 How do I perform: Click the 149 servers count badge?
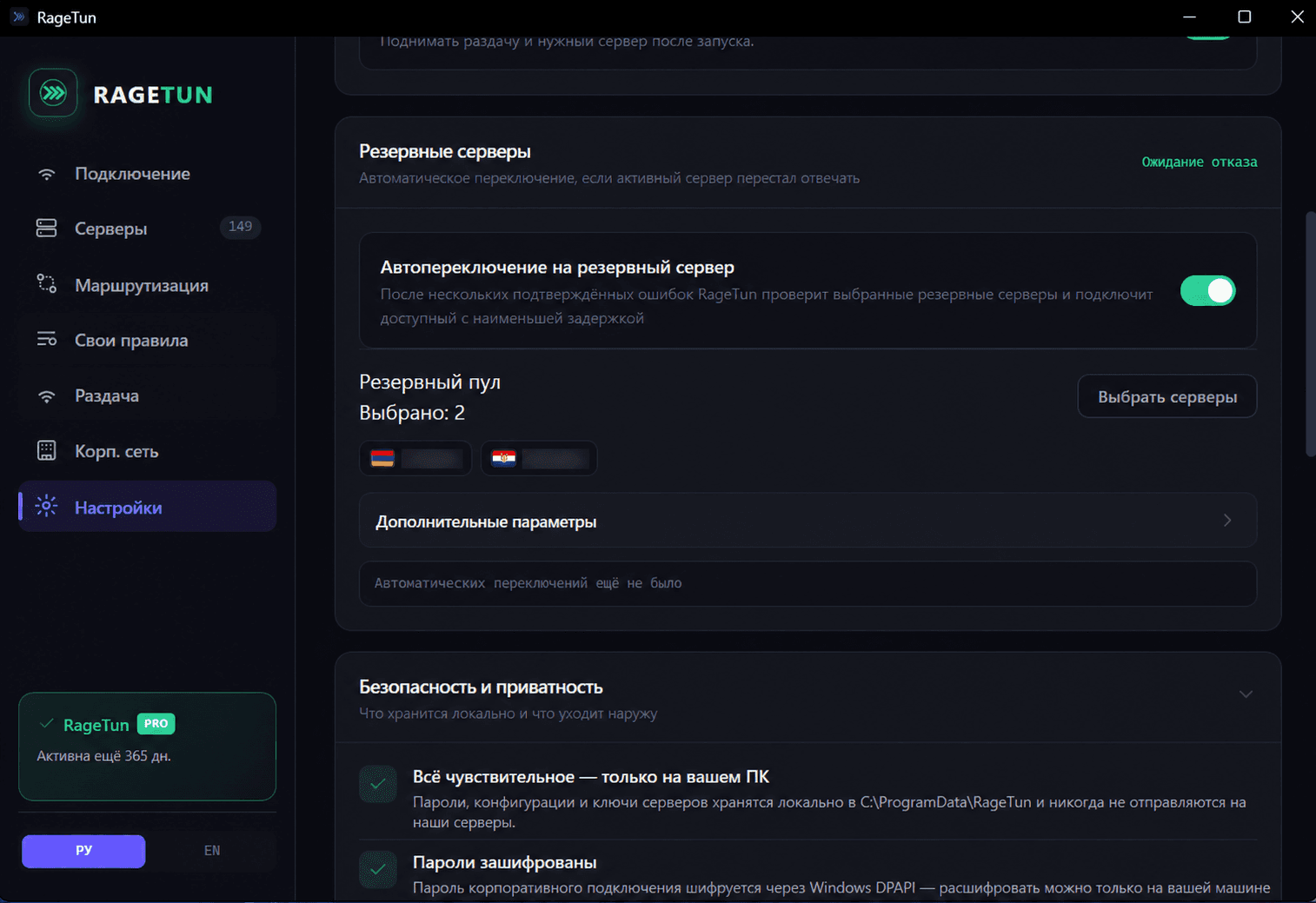click(x=240, y=227)
